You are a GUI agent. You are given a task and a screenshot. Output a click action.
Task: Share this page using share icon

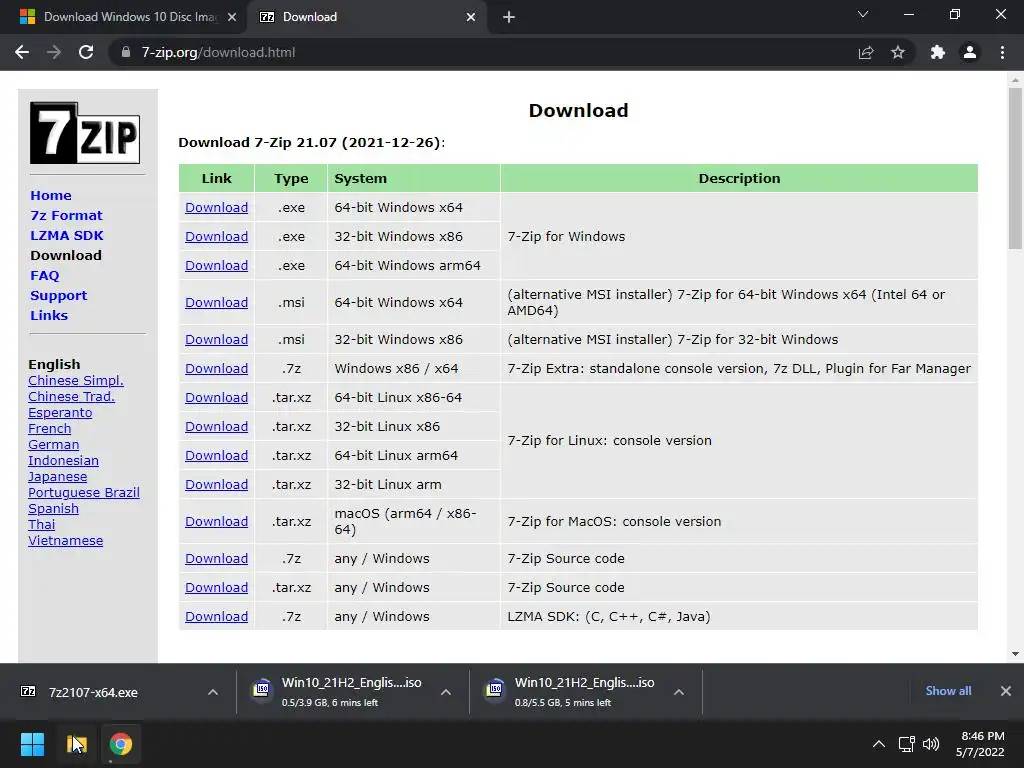(x=866, y=52)
